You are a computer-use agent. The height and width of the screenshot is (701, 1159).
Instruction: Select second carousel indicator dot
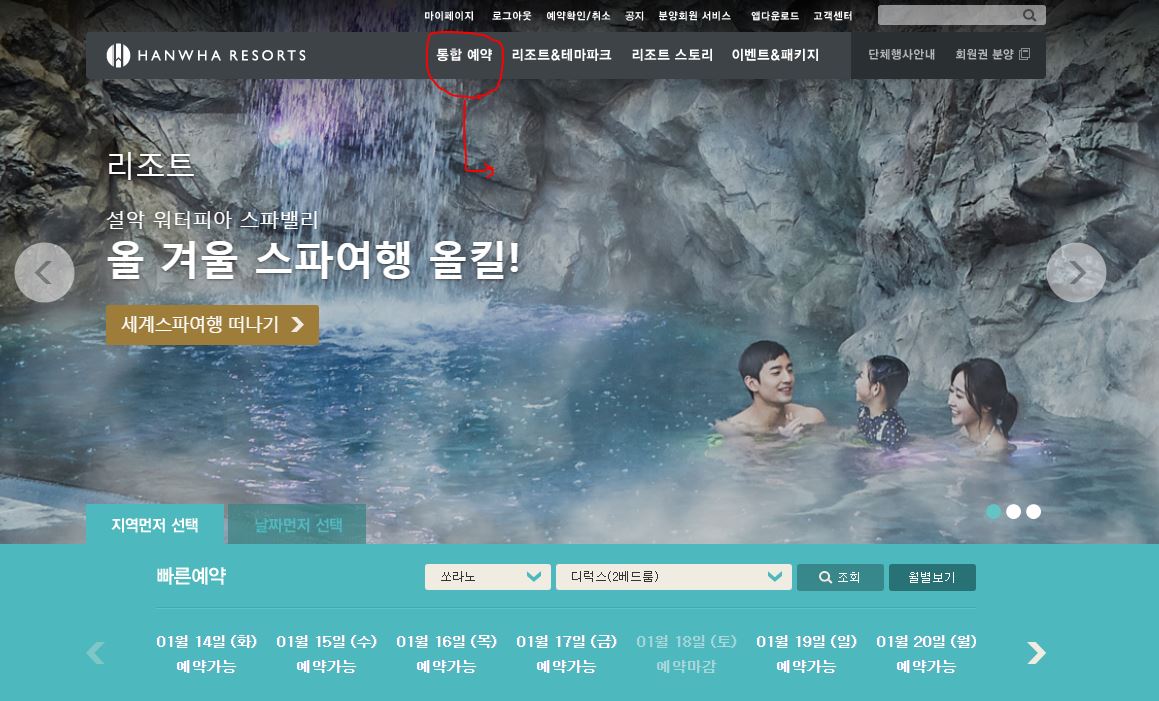click(x=1013, y=512)
